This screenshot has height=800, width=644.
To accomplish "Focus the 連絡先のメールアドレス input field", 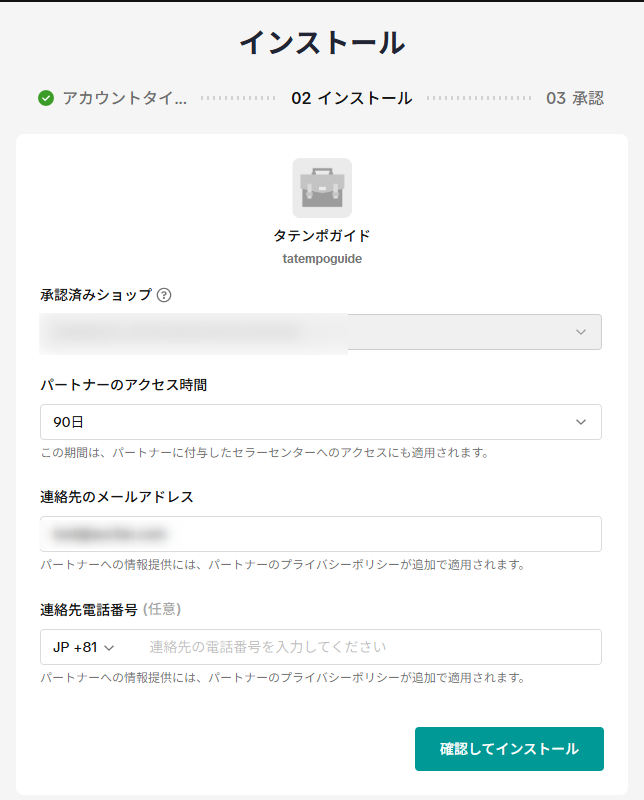I will (321, 534).
